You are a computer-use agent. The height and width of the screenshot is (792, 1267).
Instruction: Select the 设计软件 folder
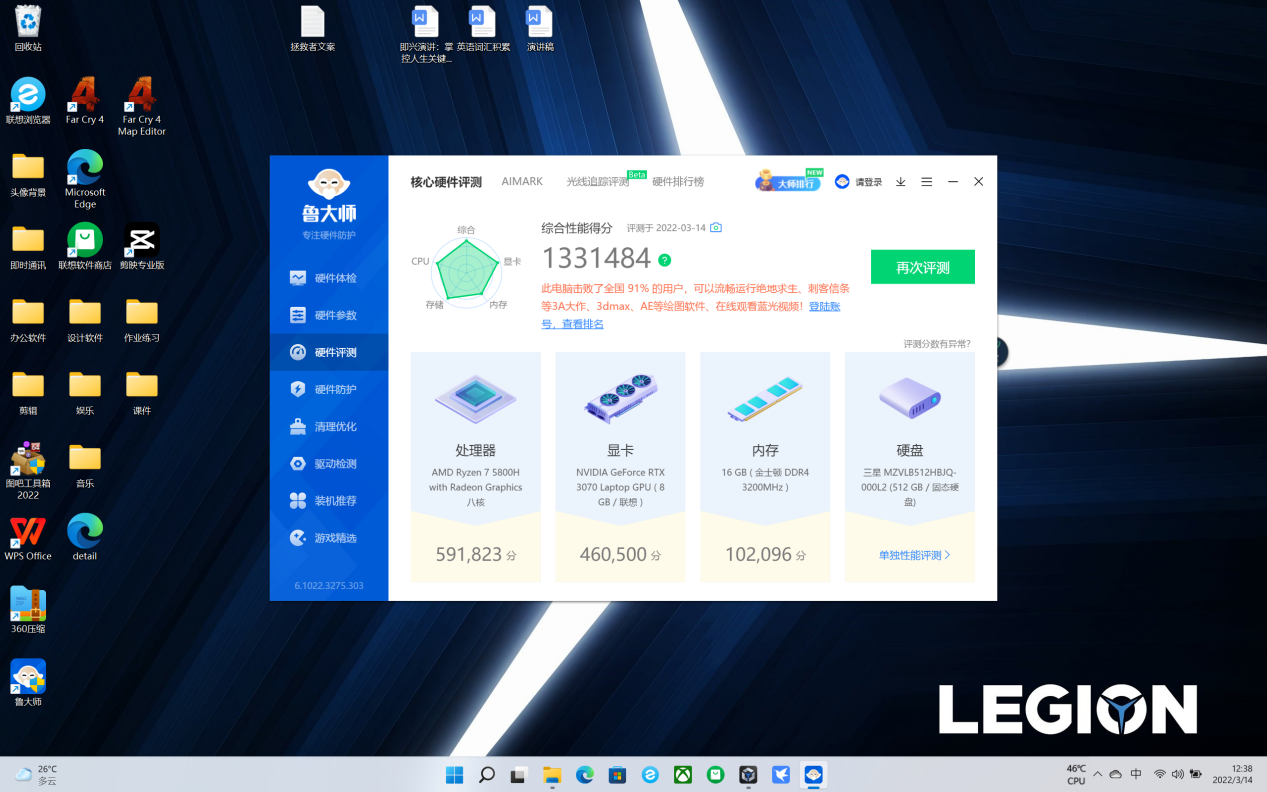(x=85, y=319)
